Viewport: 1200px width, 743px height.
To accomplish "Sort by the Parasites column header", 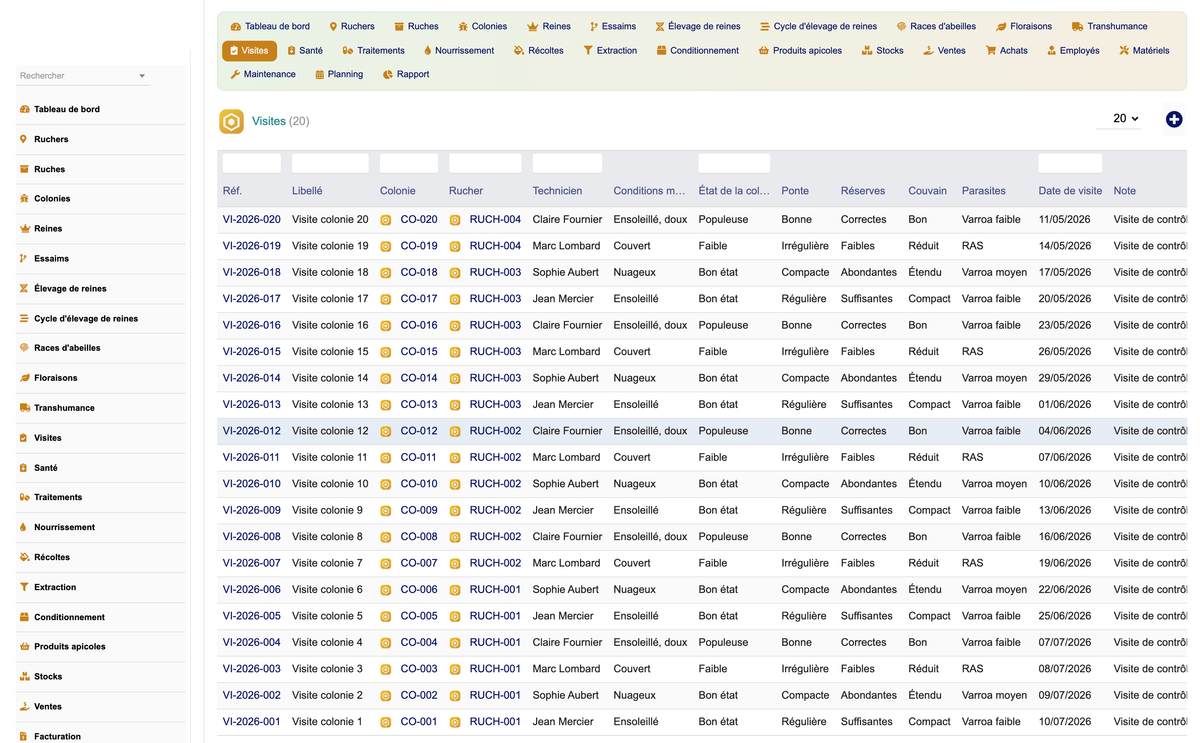I will 984,191.
